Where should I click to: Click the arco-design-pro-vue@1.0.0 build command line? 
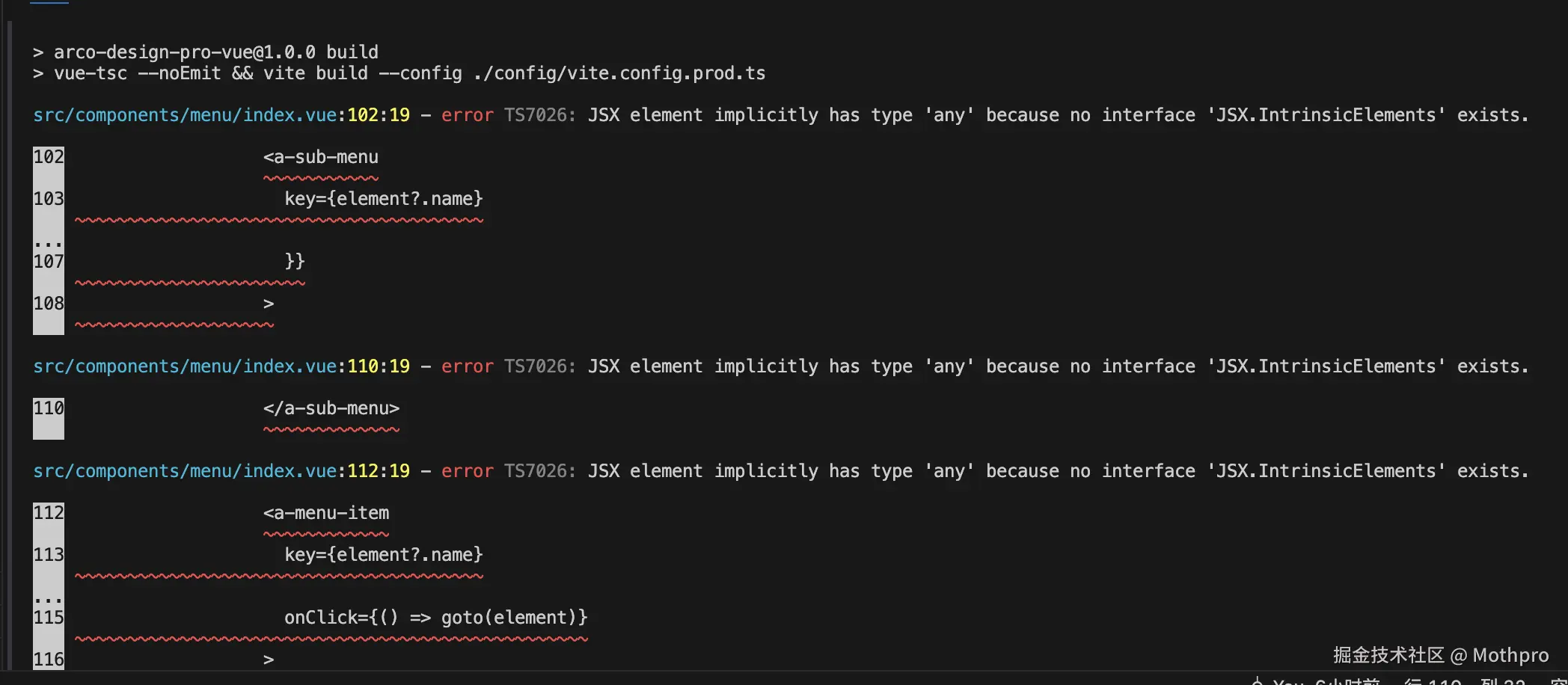(x=215, y=52)
